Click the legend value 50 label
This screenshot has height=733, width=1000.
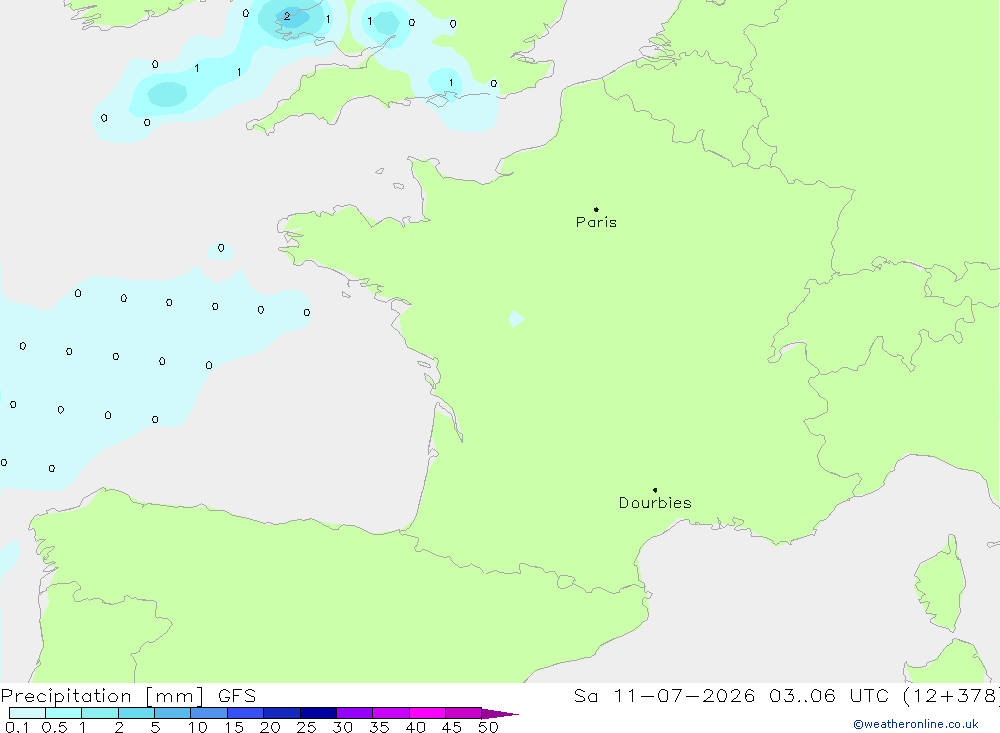point(488,727)
